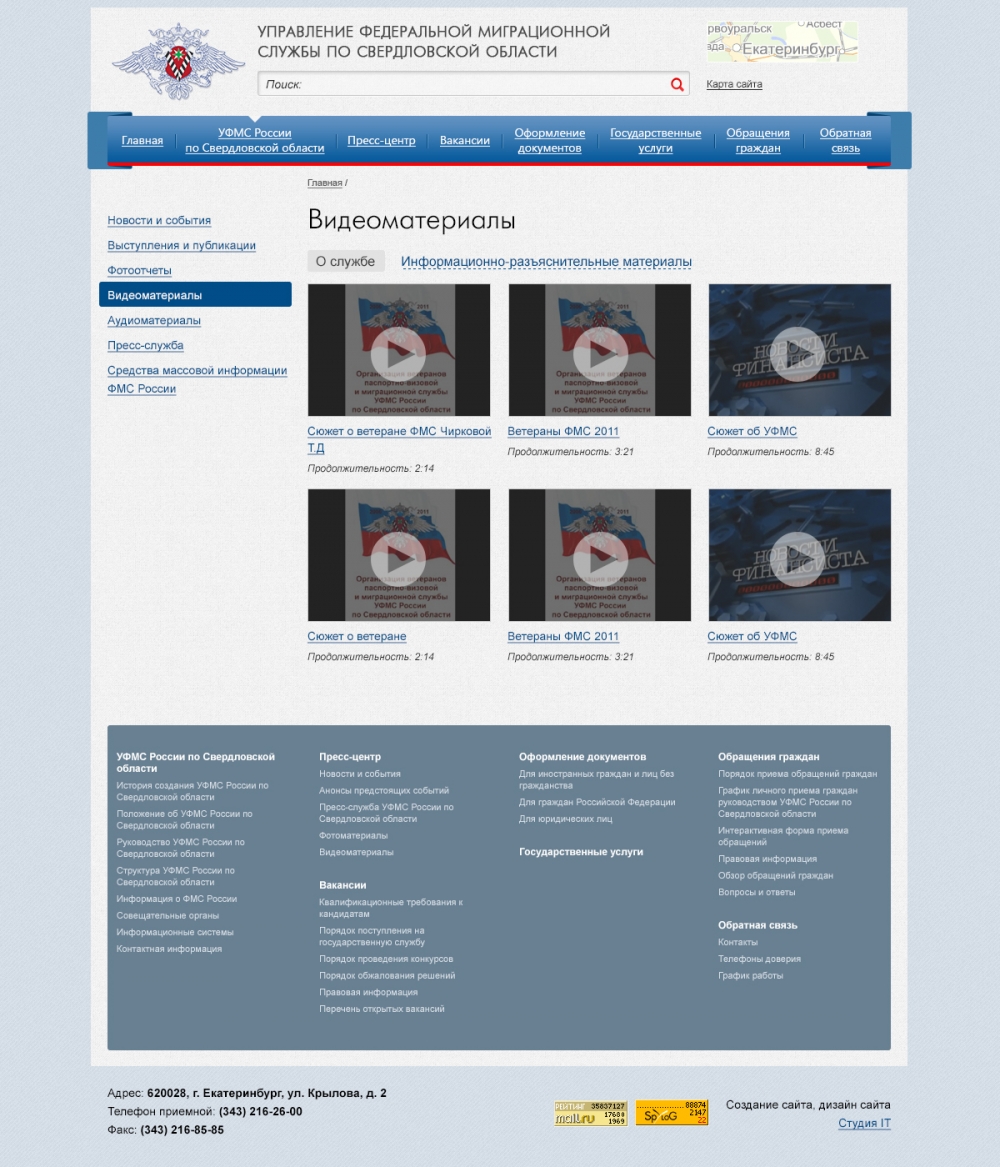Viewport: 1000px width, 1167px height.
Task: Open footer link Информация о ФМС России
Action: pyautogui.click(x=176, y=898)
